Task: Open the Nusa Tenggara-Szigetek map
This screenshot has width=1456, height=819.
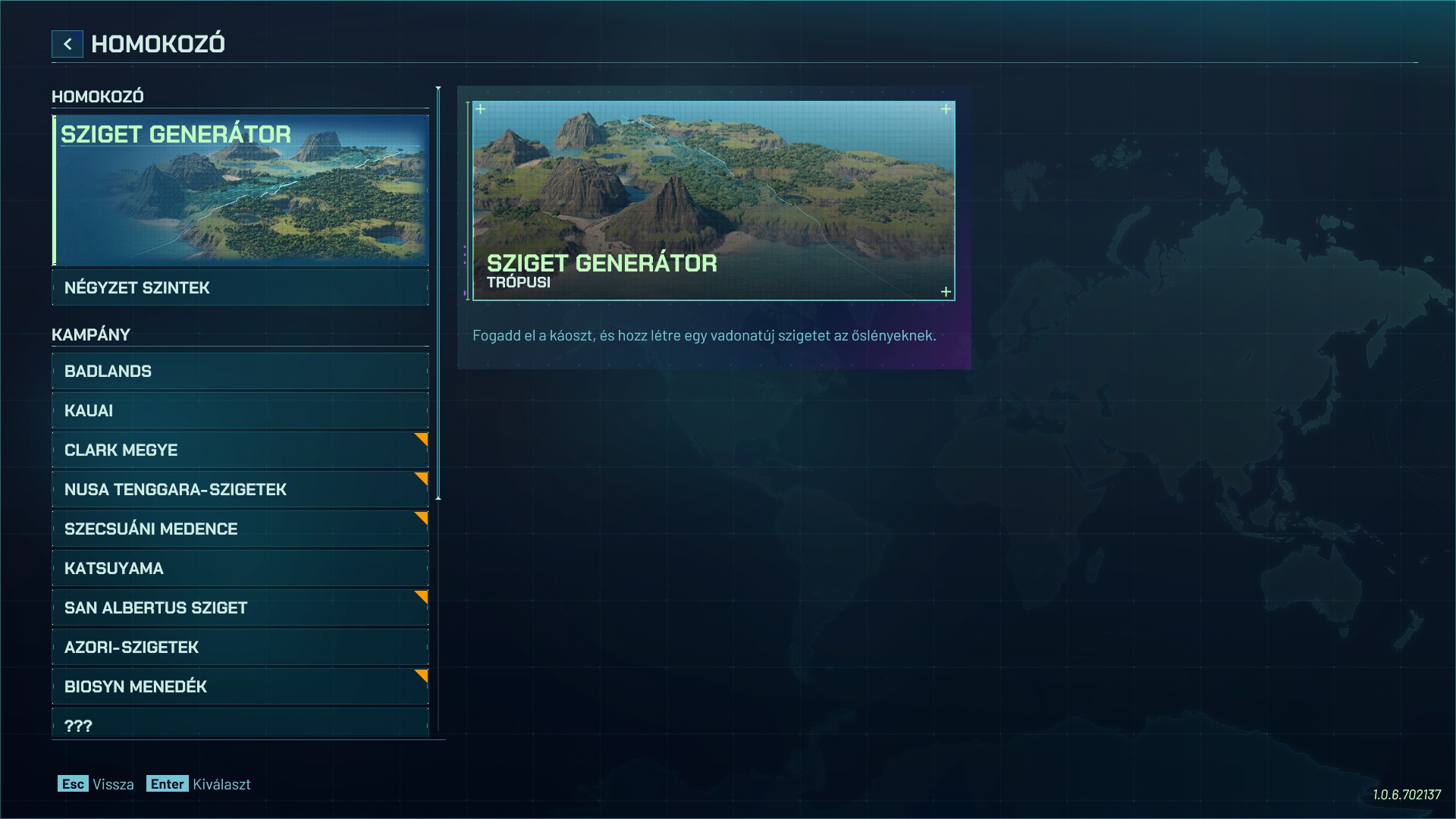Action: click(240, 490)
